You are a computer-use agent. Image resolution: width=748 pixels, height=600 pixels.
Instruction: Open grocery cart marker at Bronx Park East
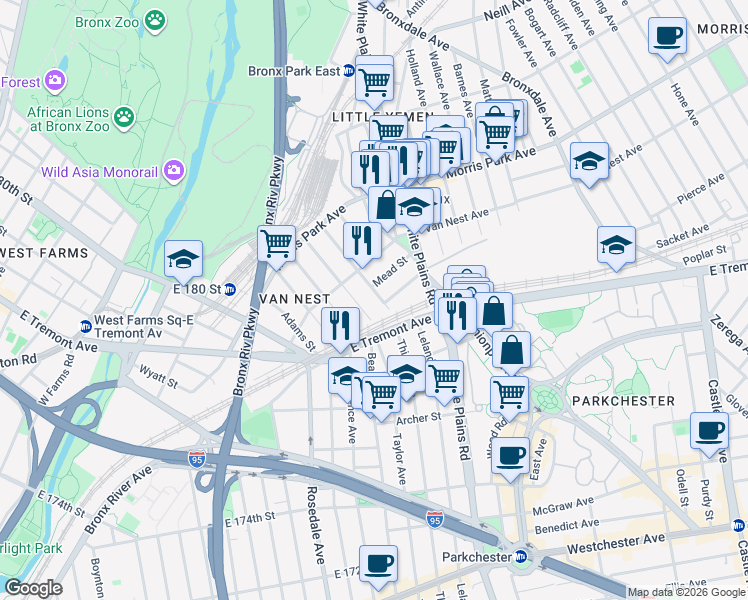(x=375, y=83)
